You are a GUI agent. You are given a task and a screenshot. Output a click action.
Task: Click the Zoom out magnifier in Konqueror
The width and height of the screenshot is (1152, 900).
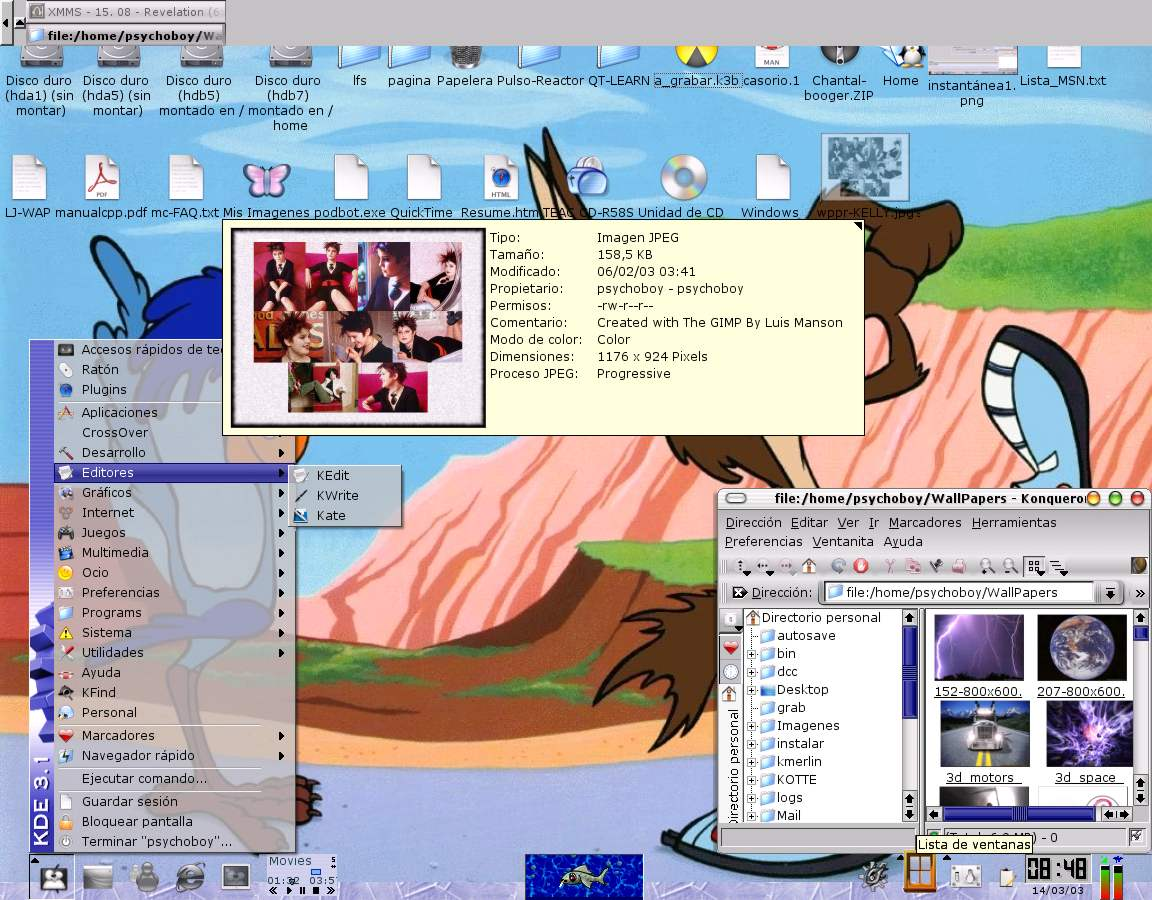(1010, 566)
